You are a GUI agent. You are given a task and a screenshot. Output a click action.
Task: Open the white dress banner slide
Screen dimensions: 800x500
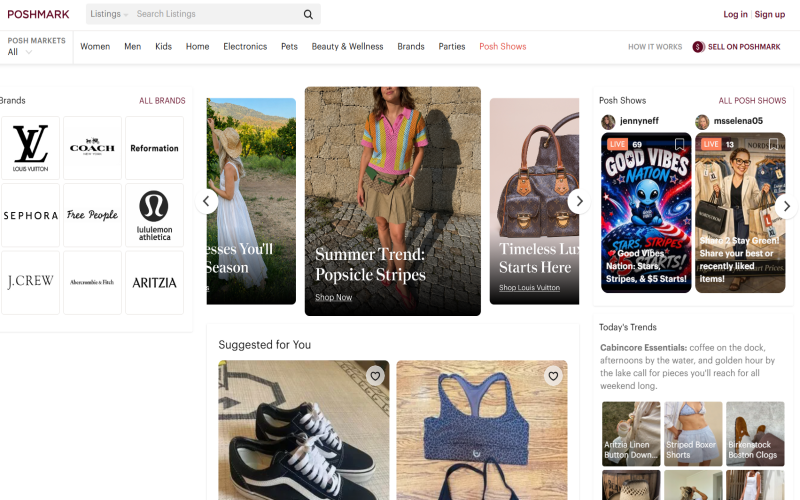coord(251,201)
